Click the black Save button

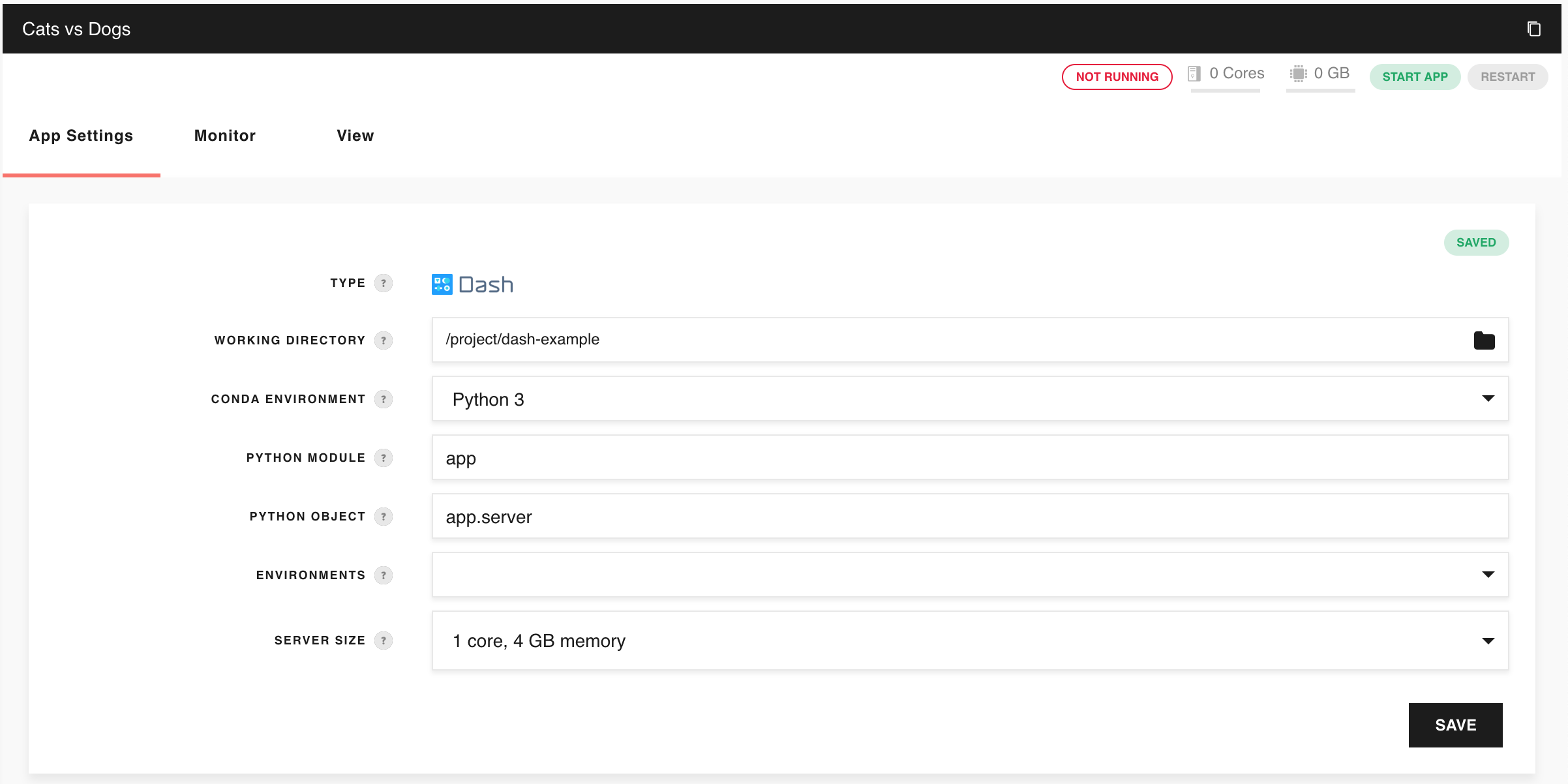pyautogui.click(x=1455, y=725)
